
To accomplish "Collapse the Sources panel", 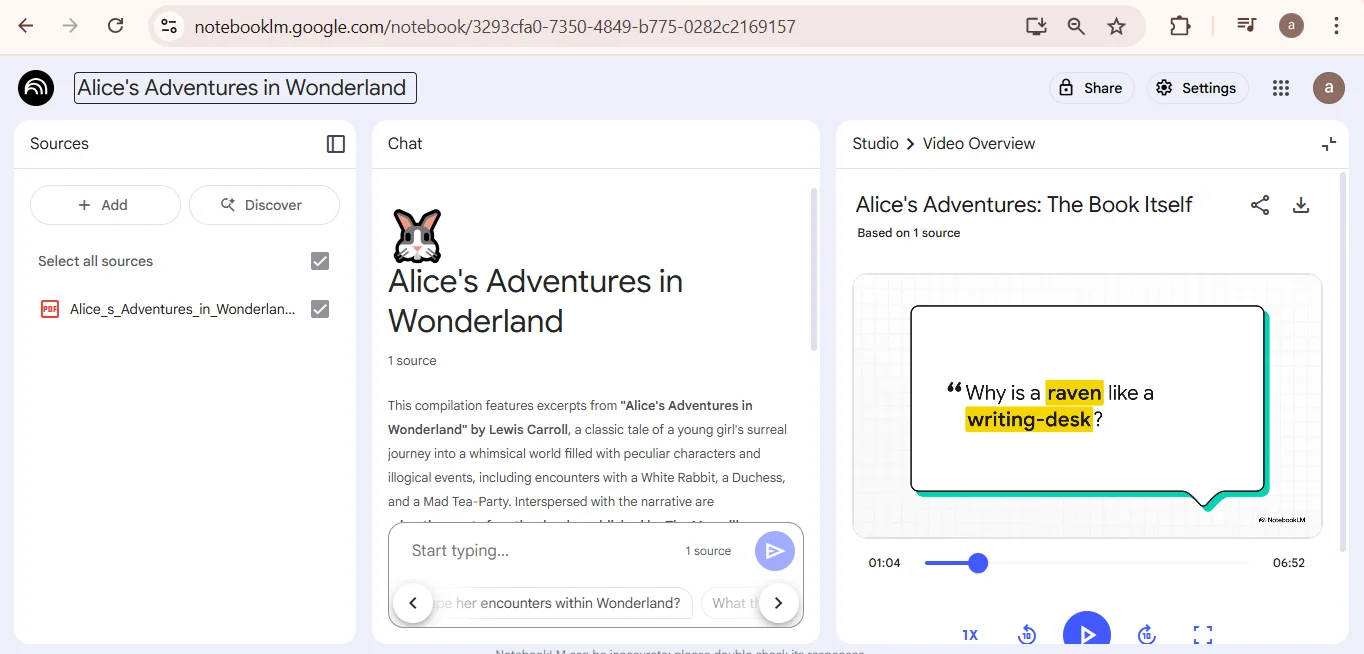I will pyautogui.click(x=336, y=144).
